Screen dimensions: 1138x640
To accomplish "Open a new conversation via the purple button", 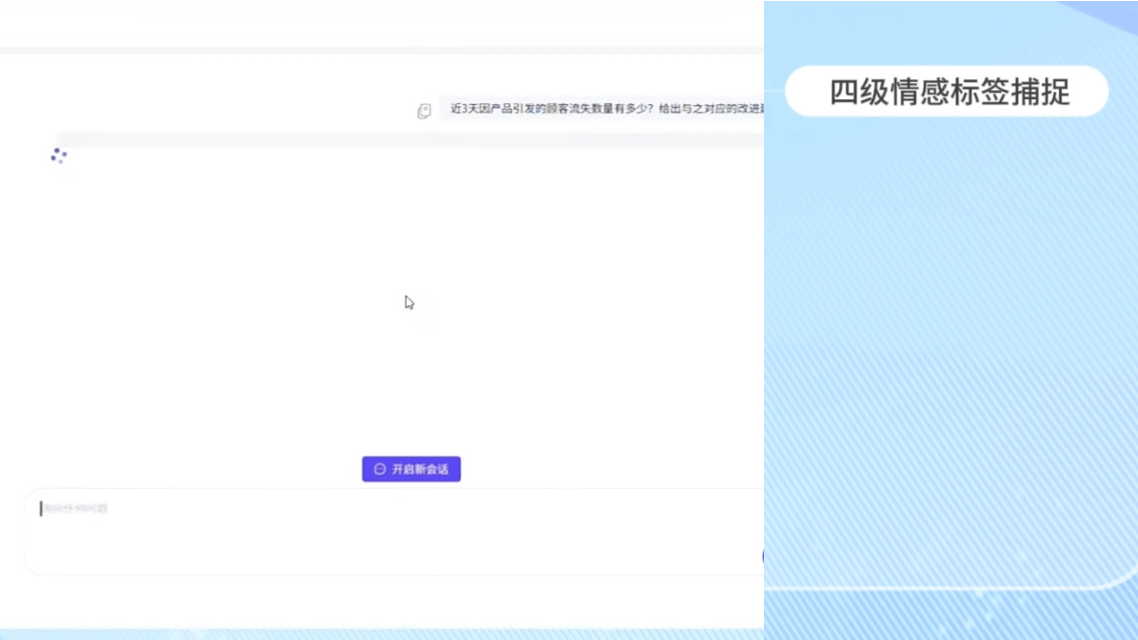I will click(411, 469).
